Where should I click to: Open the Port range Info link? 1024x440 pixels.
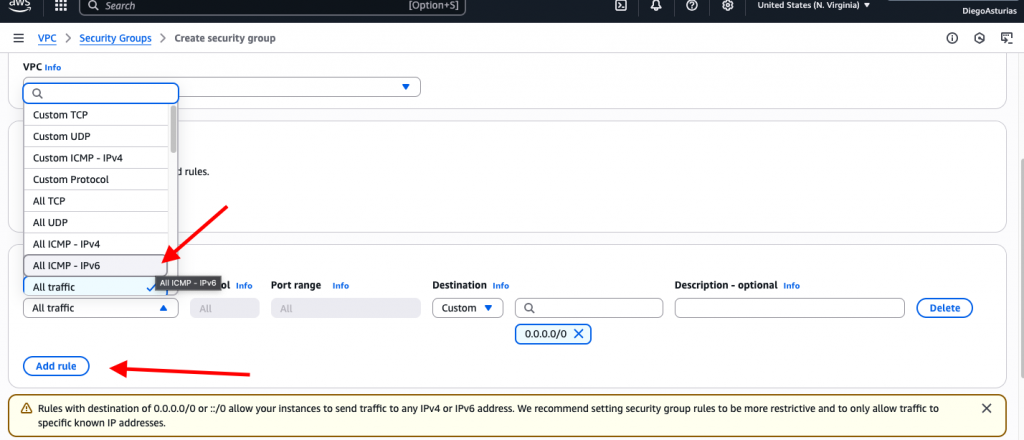click(x=340, y=286)
